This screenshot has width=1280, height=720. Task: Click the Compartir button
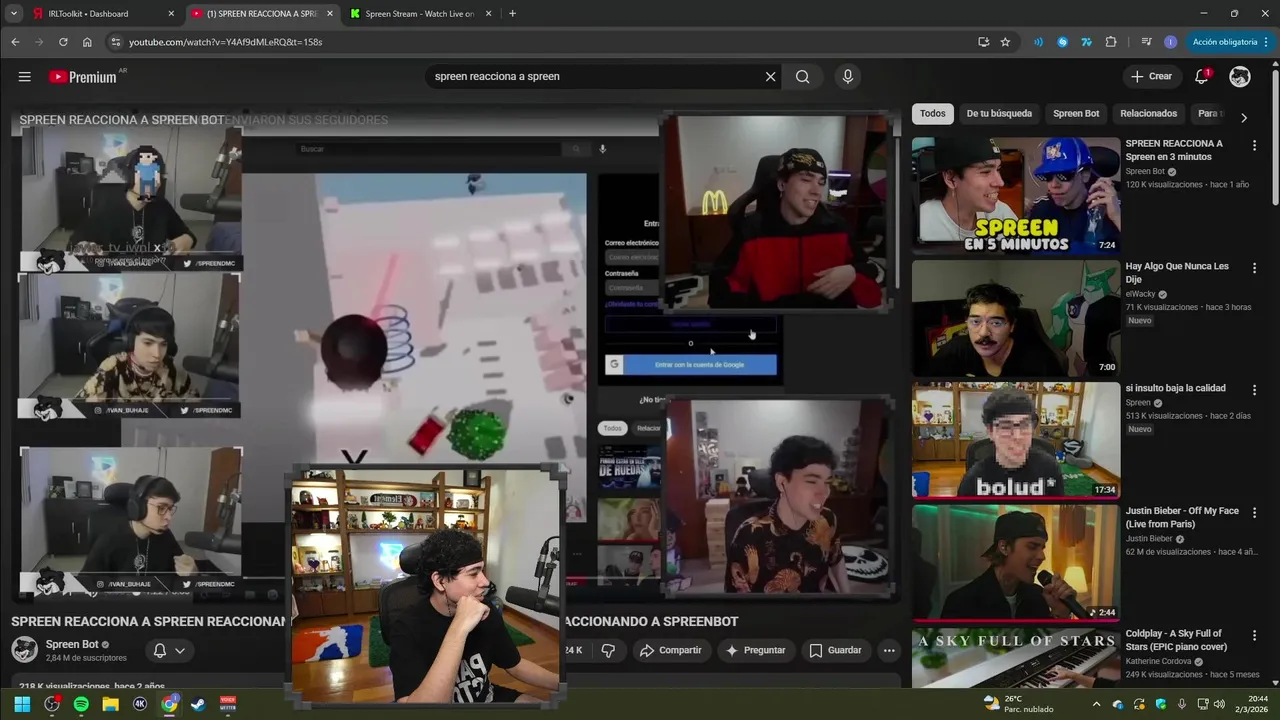tap(670, 650)
